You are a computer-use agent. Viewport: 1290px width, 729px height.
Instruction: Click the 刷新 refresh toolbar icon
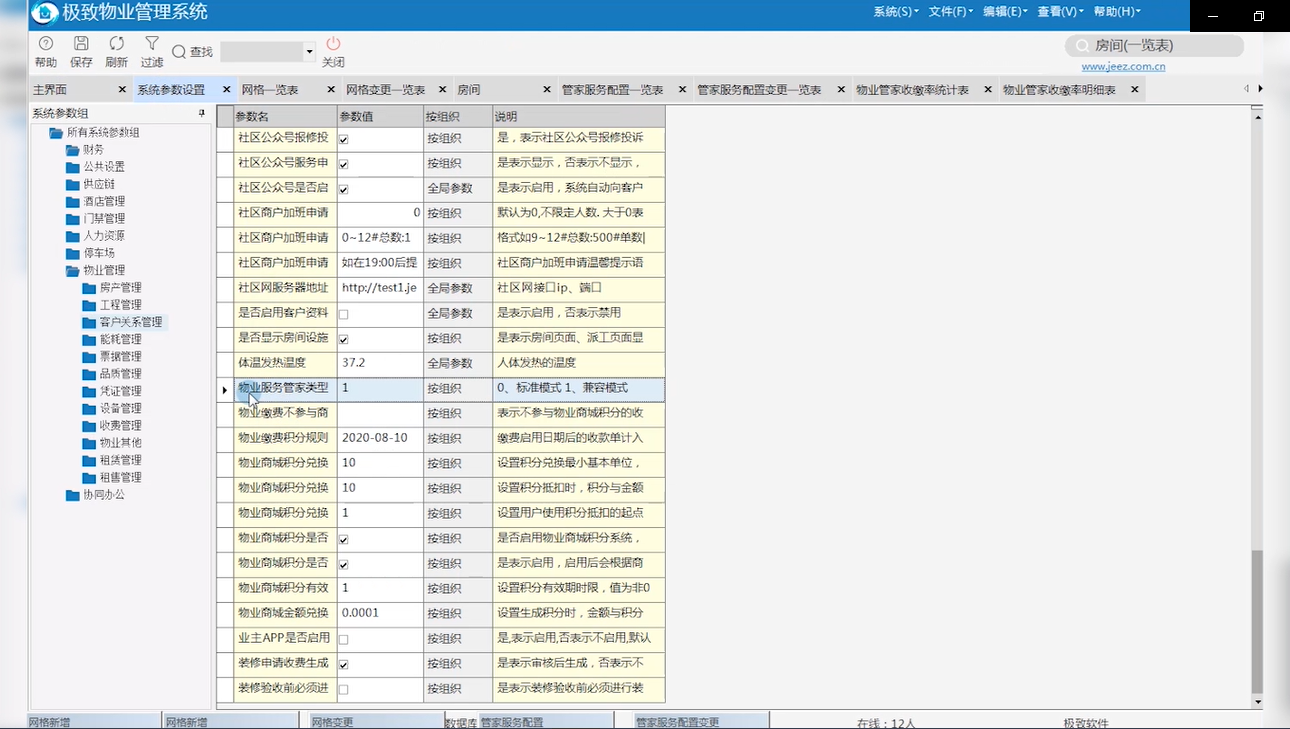pos(116,44)
